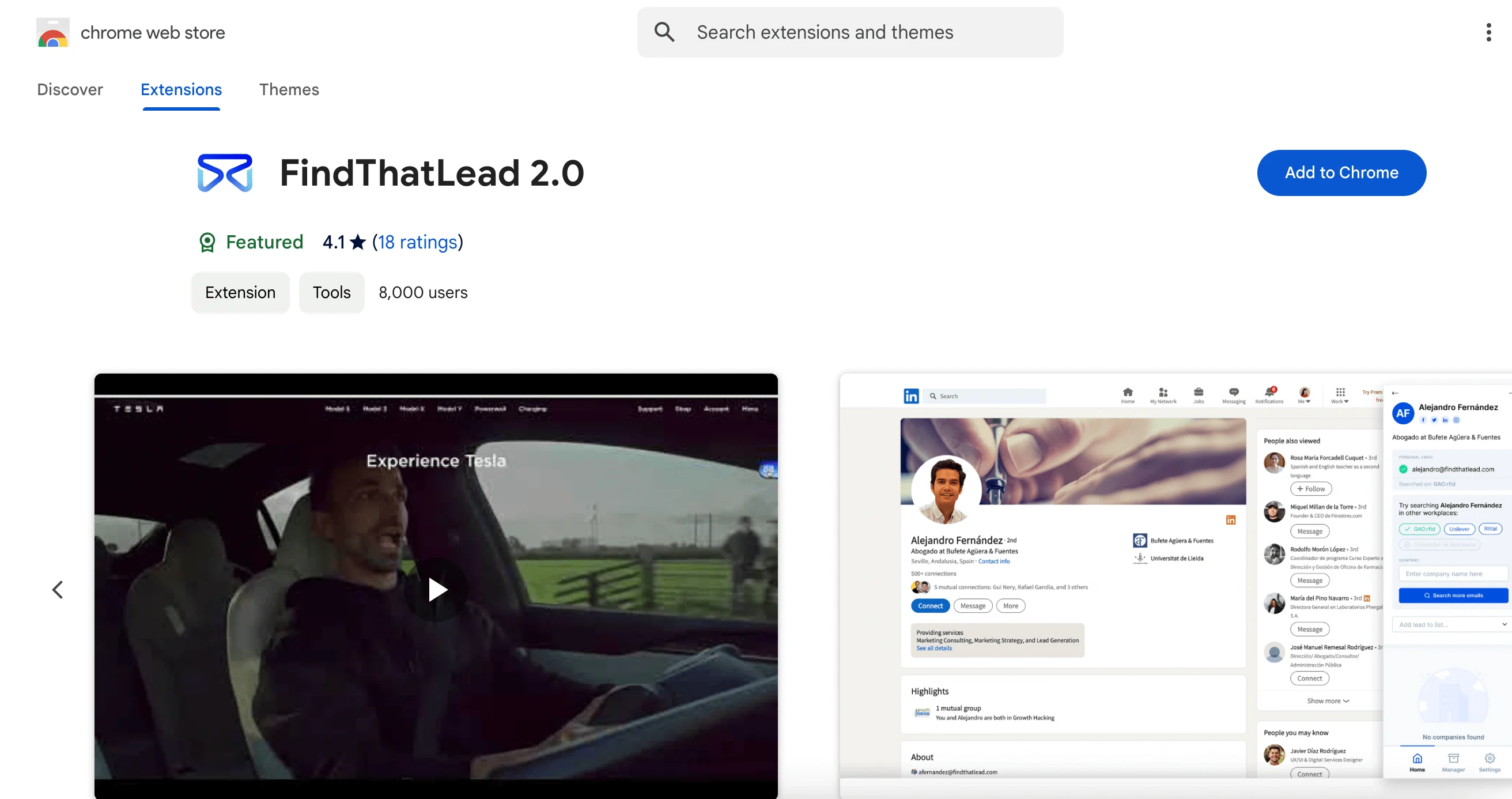Click Bufete Agüera & Fuentes company logo
The image size is (1512, 799).
click(1140, 541)
